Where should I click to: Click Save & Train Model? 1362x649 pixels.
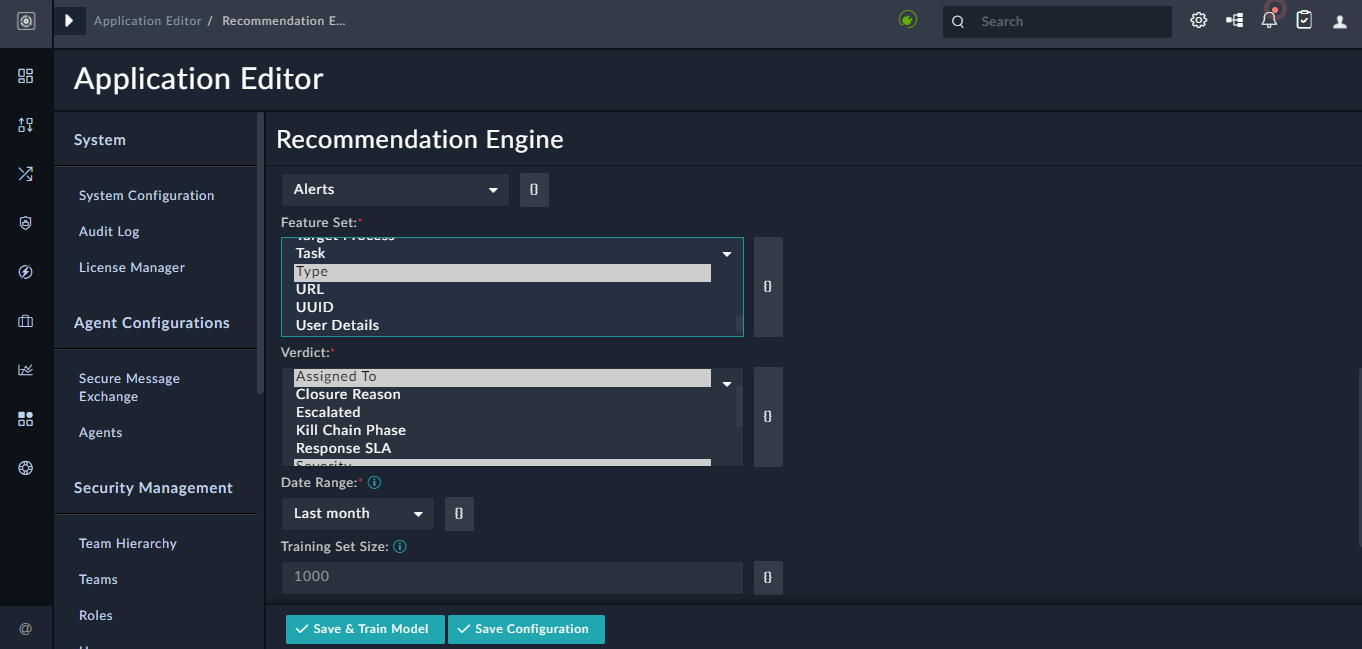coord(364,629)
